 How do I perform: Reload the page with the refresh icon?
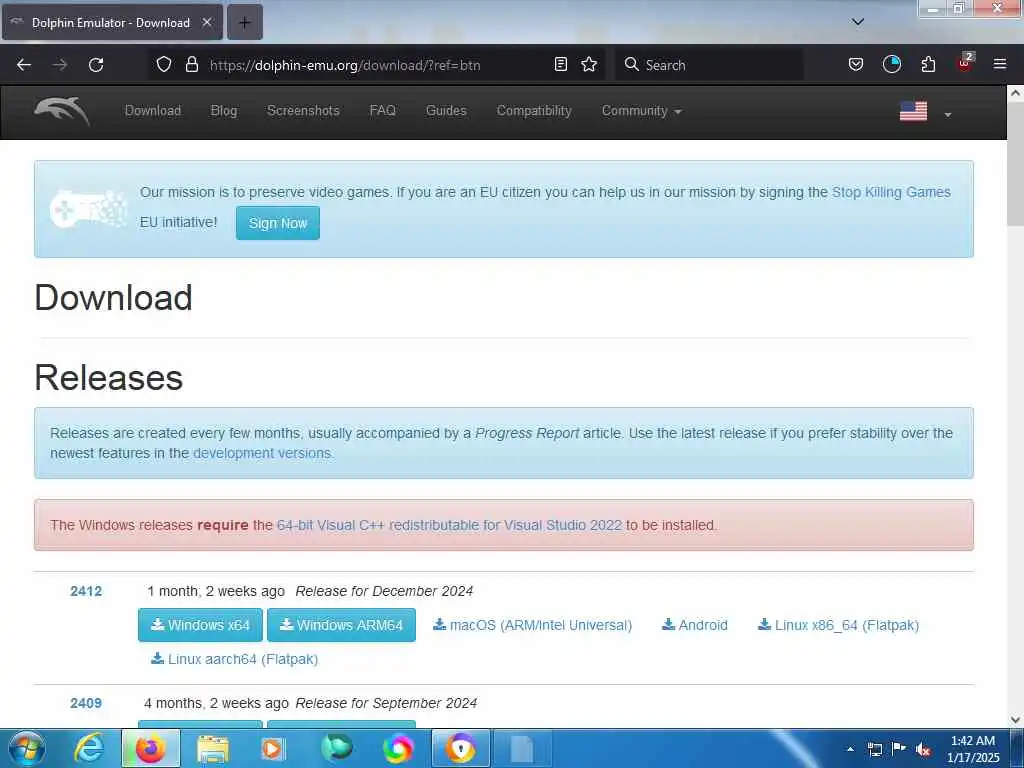click(96, 65)
